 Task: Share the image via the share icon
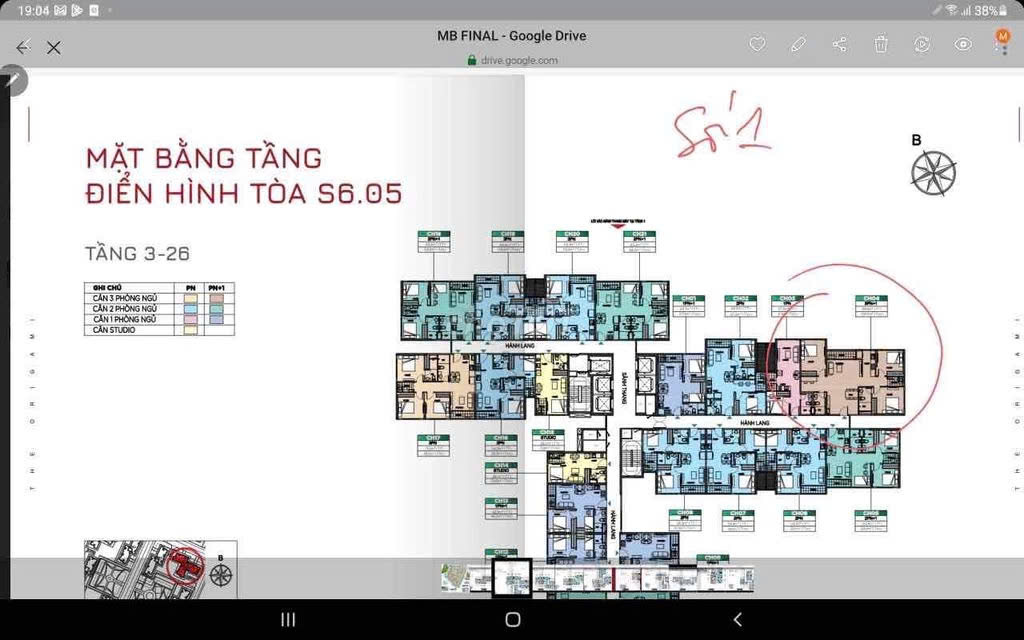click(840, 44)
